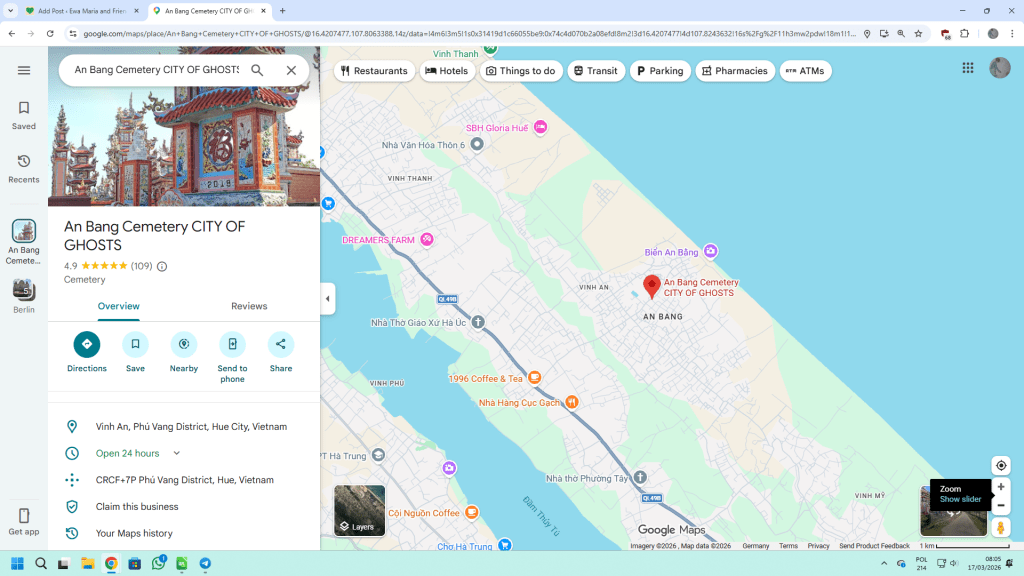This screenshot has width=1024, height=576.
Task: Share An Bang Cemetery location
Action: (x=281, y=345)
